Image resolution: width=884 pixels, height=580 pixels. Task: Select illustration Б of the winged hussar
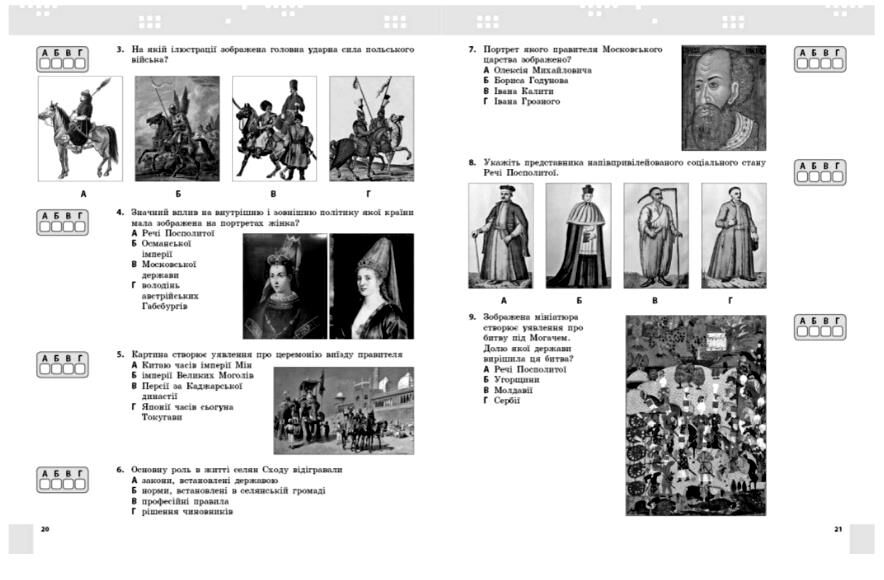177,129
